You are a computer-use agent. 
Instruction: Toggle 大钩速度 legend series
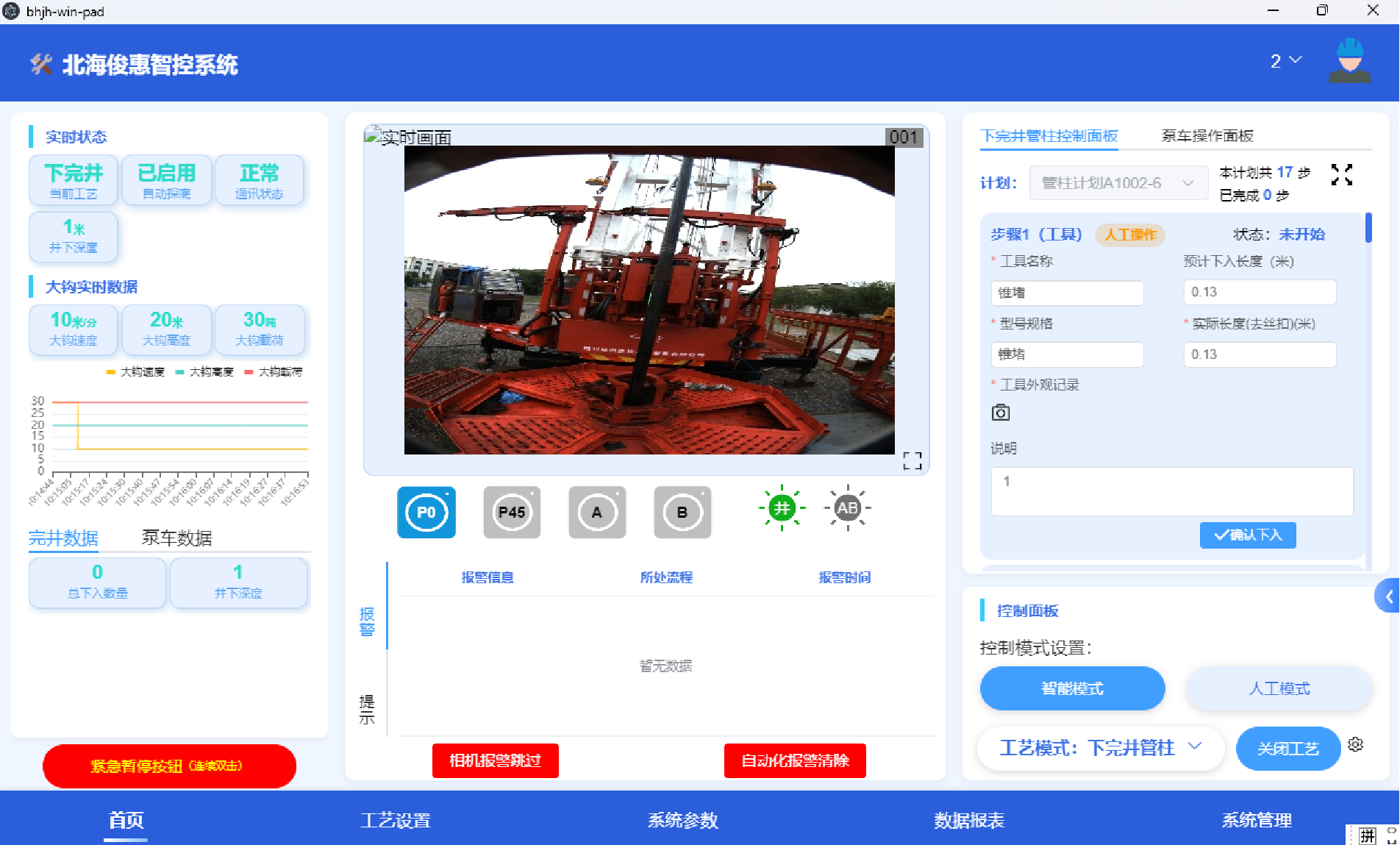(x=135, y=372)
